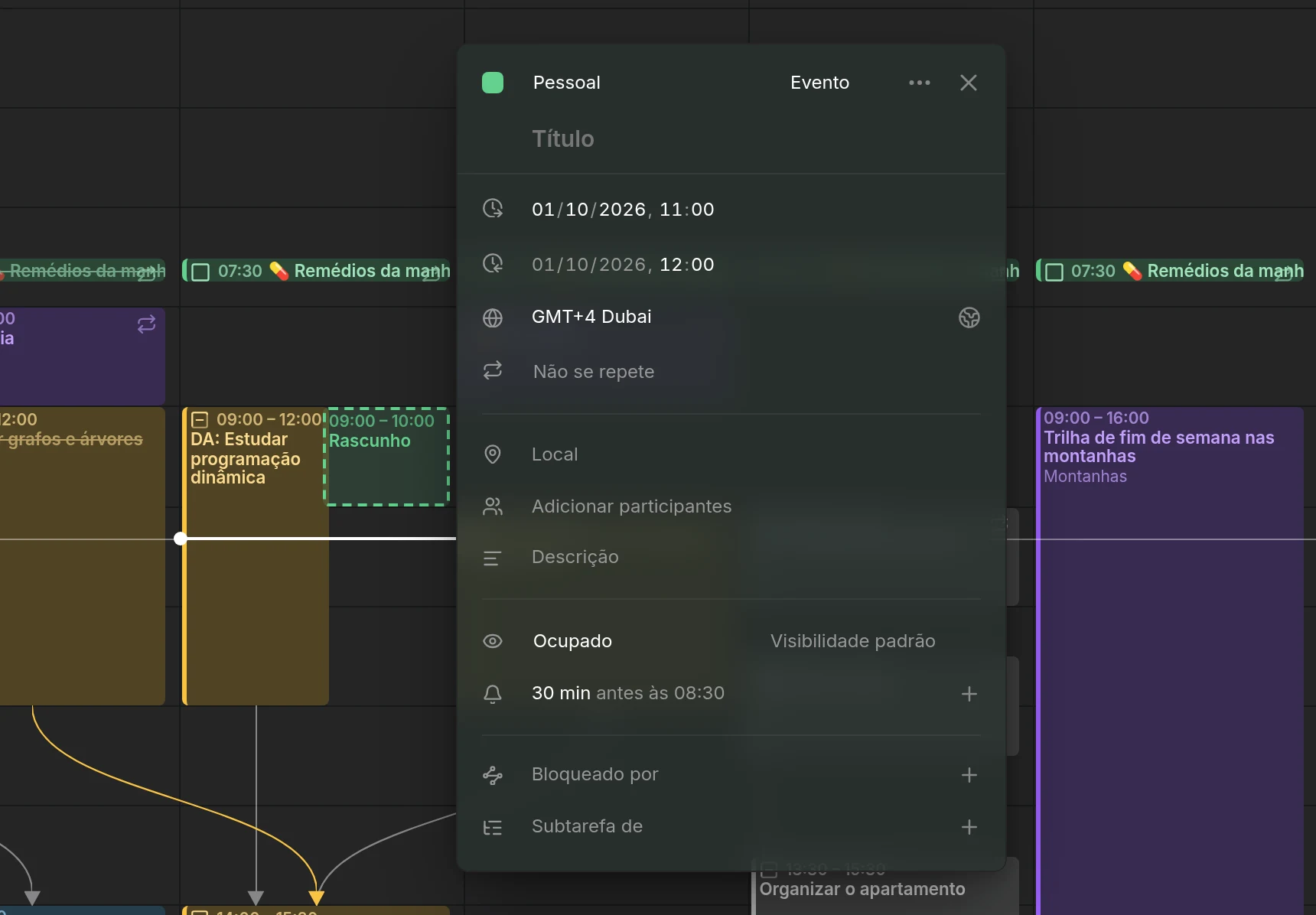Image resolution: width=1316 pixels, height=915 pixels.
Task: Change the Ocupado availability status
Action: [572, 641]
